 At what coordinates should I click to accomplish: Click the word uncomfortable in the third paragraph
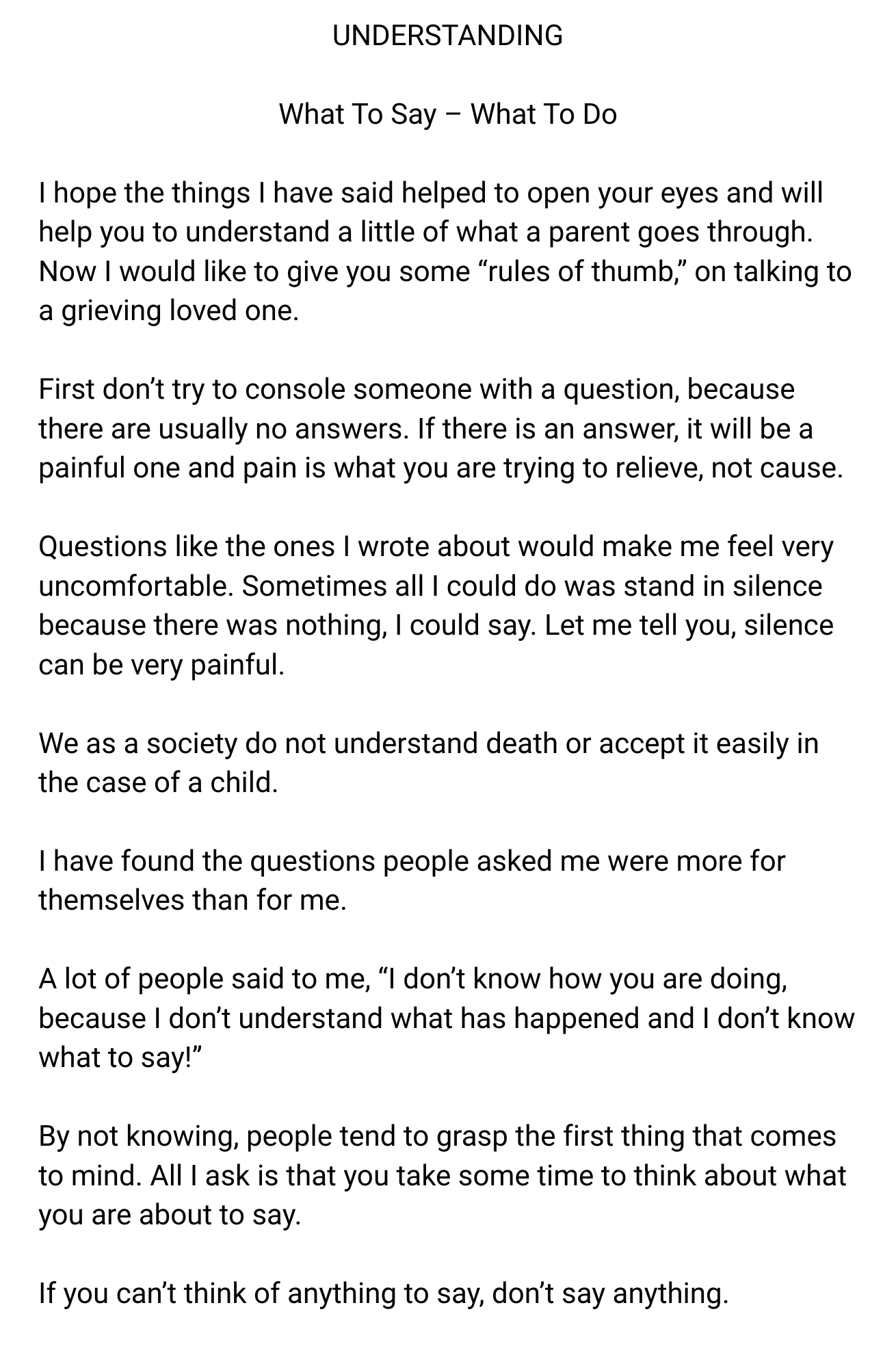135,586
